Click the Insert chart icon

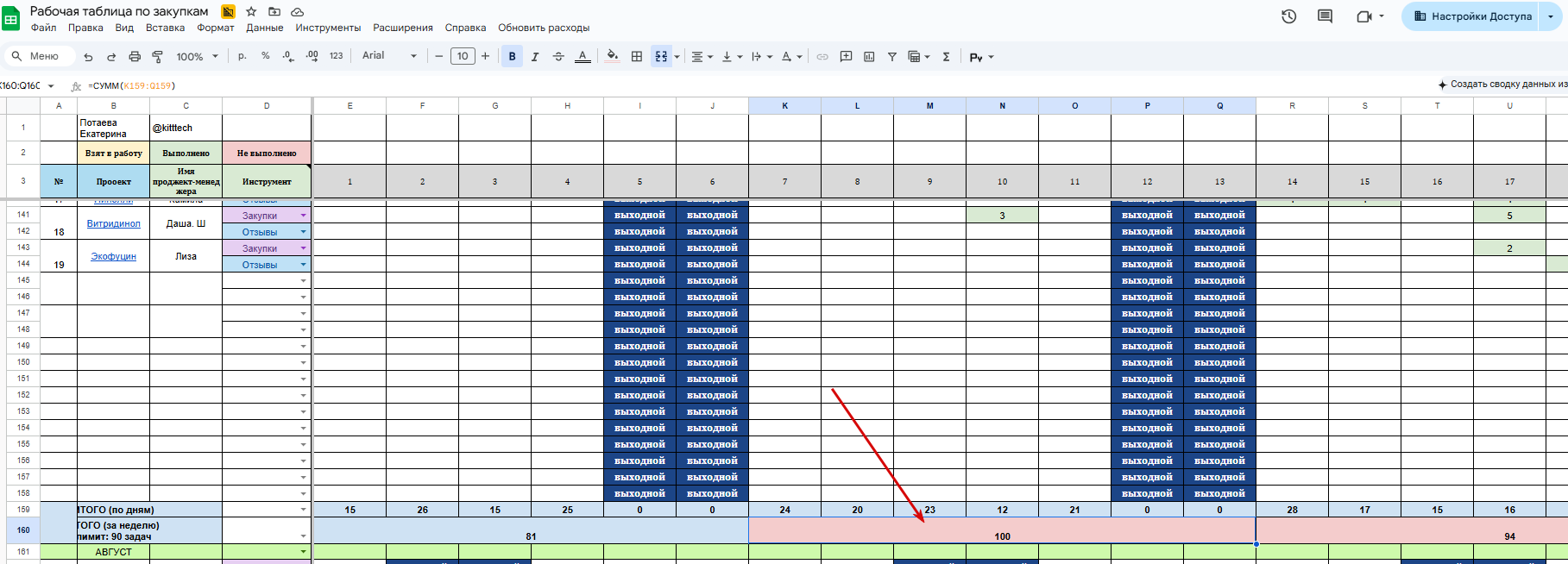[869, 57]
